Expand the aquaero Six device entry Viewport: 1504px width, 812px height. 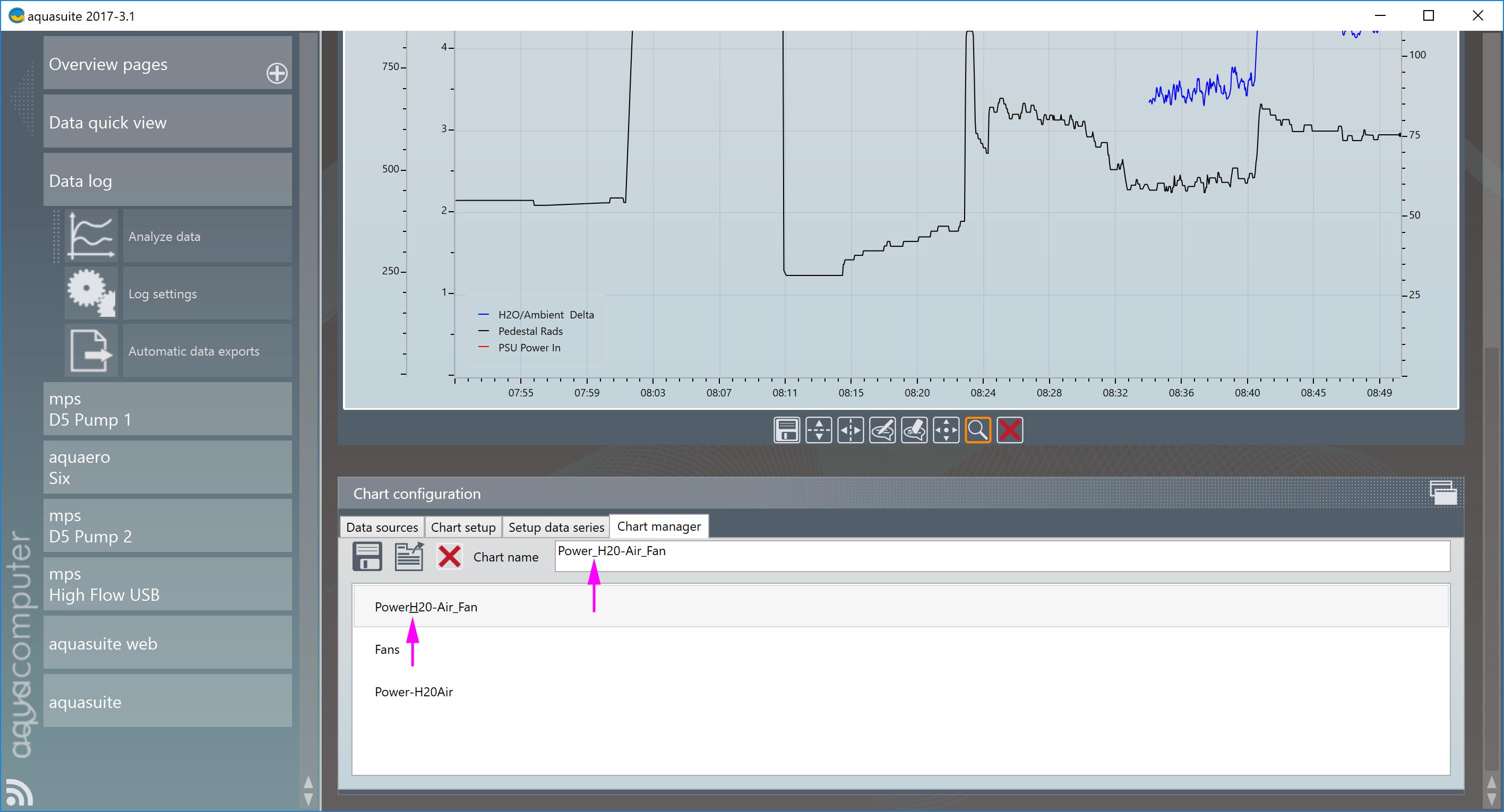[x=168, y=467]
